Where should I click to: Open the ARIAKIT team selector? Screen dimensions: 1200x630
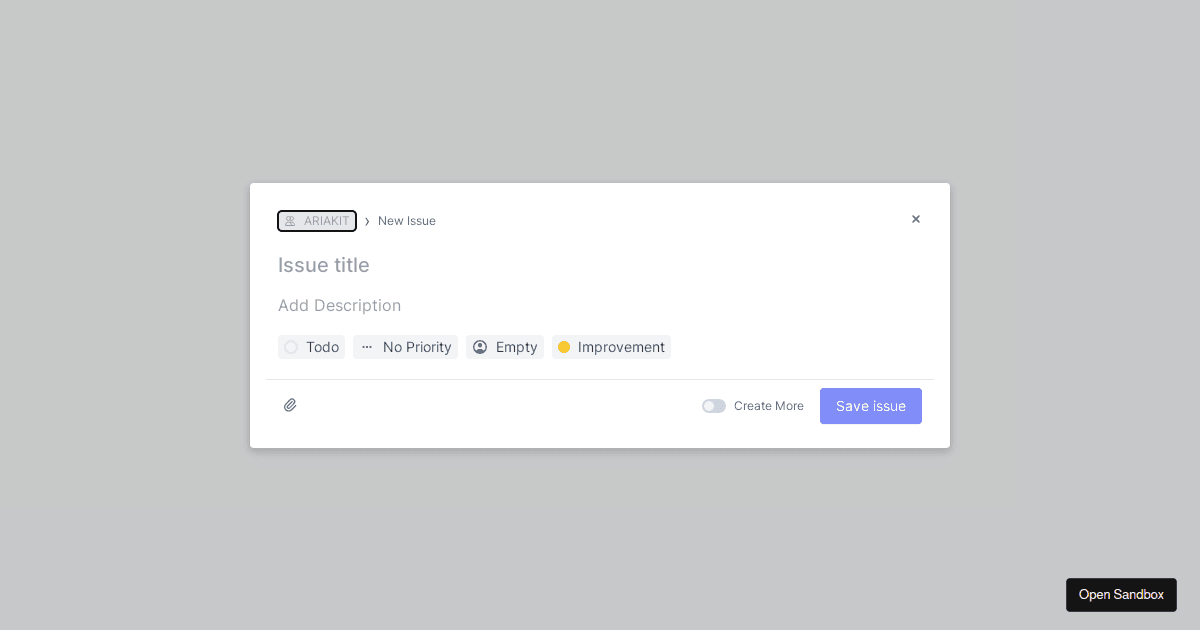[x=317, y=221]
